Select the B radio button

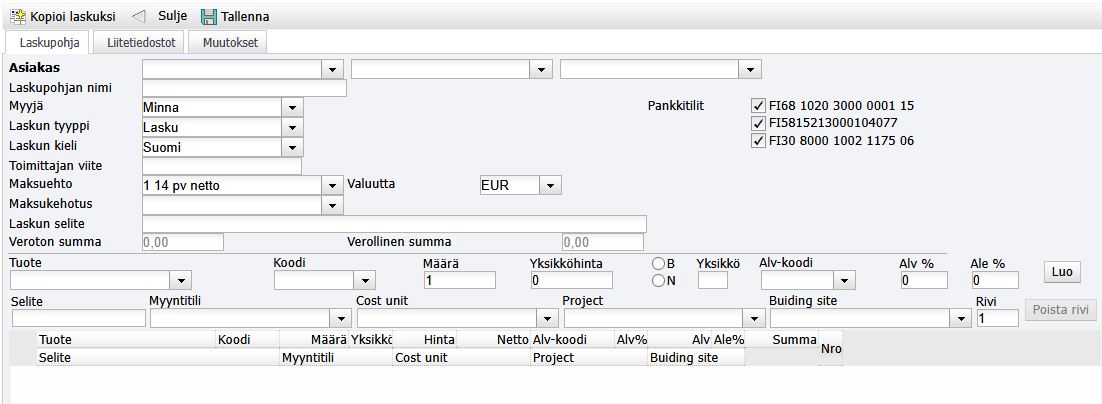click(659, 264)
